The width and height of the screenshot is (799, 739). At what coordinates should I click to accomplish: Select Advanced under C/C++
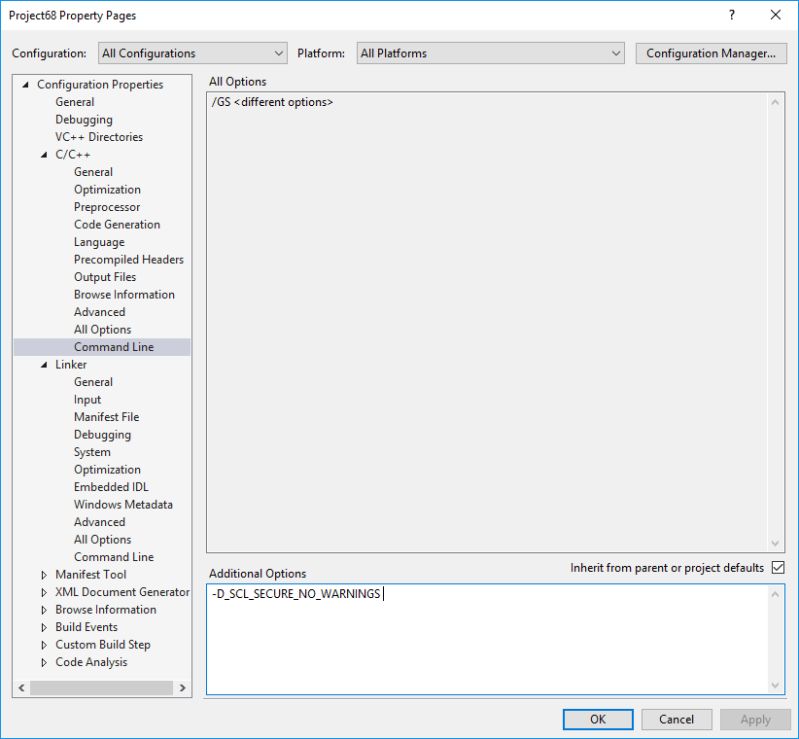pyautogui.click(x=99, y=312)
